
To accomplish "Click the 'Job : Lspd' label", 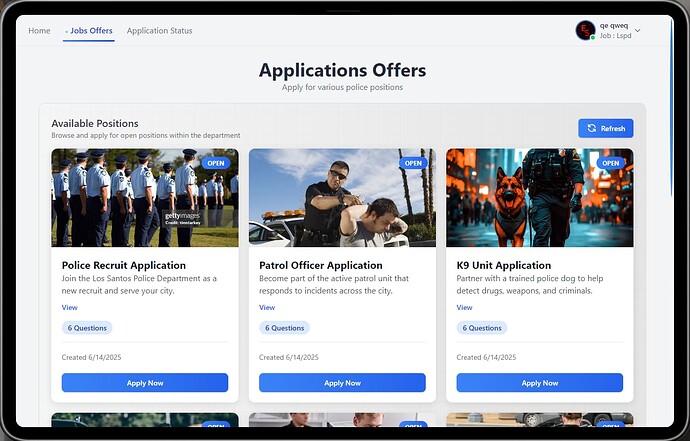I will 615,36.
